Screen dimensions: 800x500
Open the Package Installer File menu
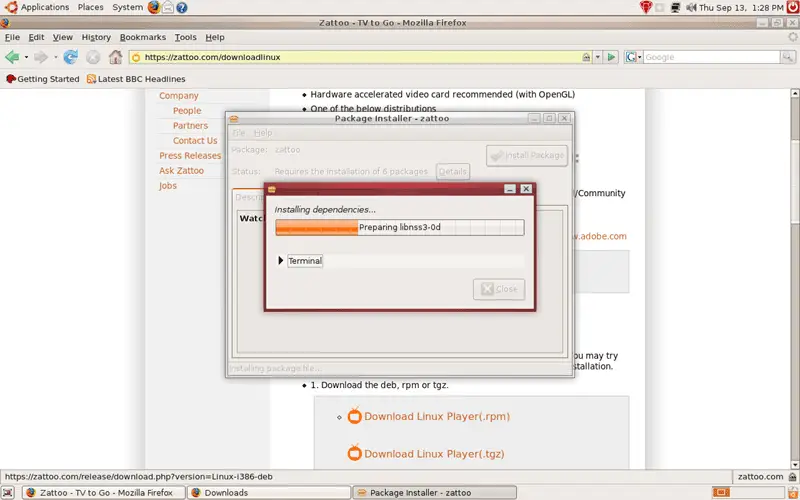[x=239, y=133]
